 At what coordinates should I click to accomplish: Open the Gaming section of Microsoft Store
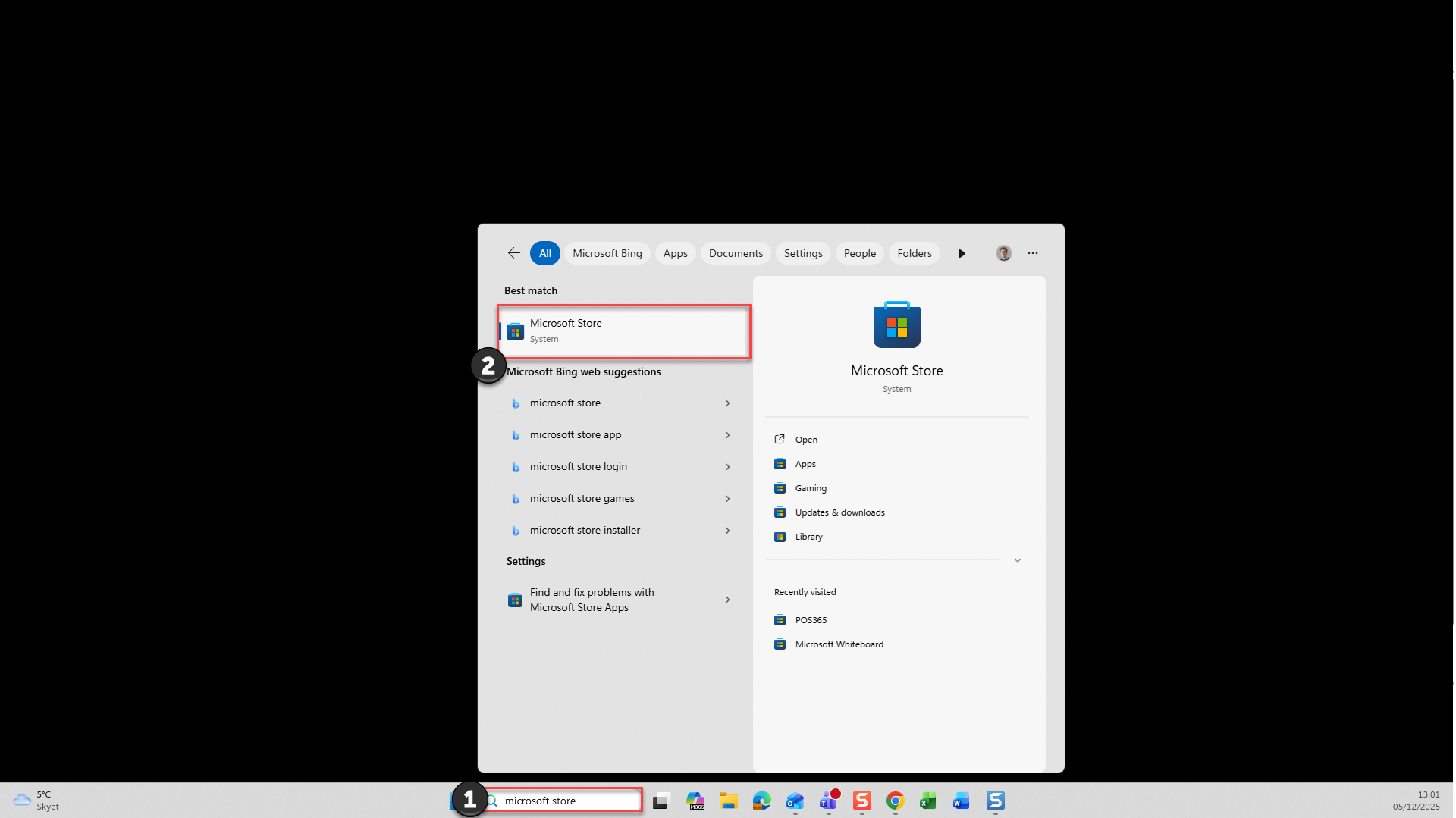[x=811, y=488]
